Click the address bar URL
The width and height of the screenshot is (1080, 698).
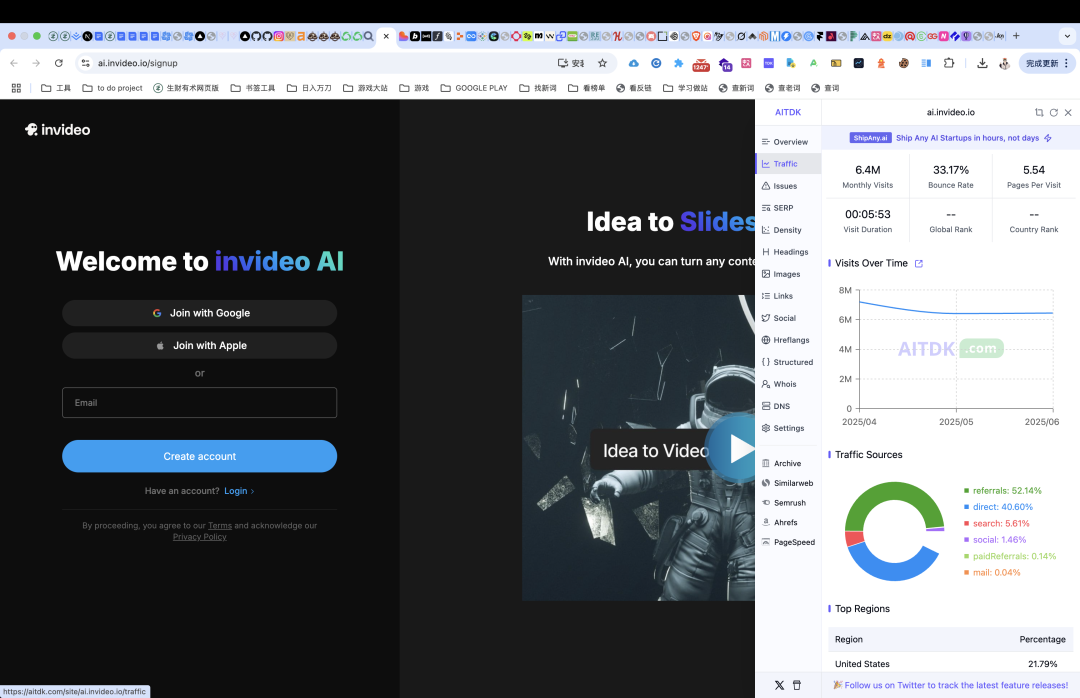(x=138, y=63)
